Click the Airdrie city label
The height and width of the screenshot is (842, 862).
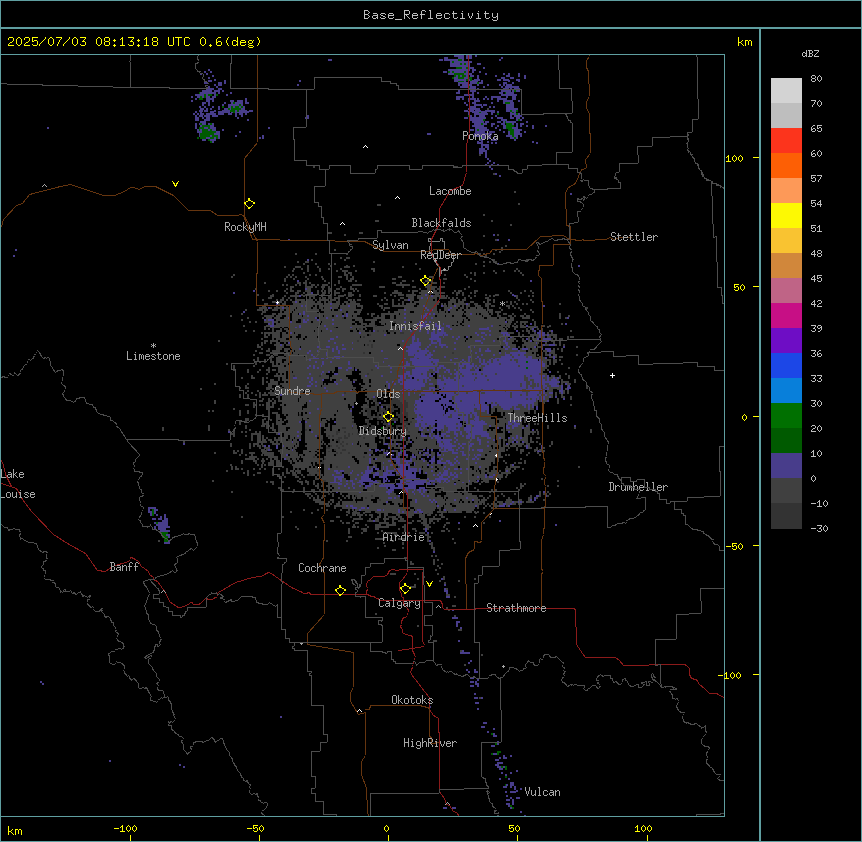coord(404,537)
